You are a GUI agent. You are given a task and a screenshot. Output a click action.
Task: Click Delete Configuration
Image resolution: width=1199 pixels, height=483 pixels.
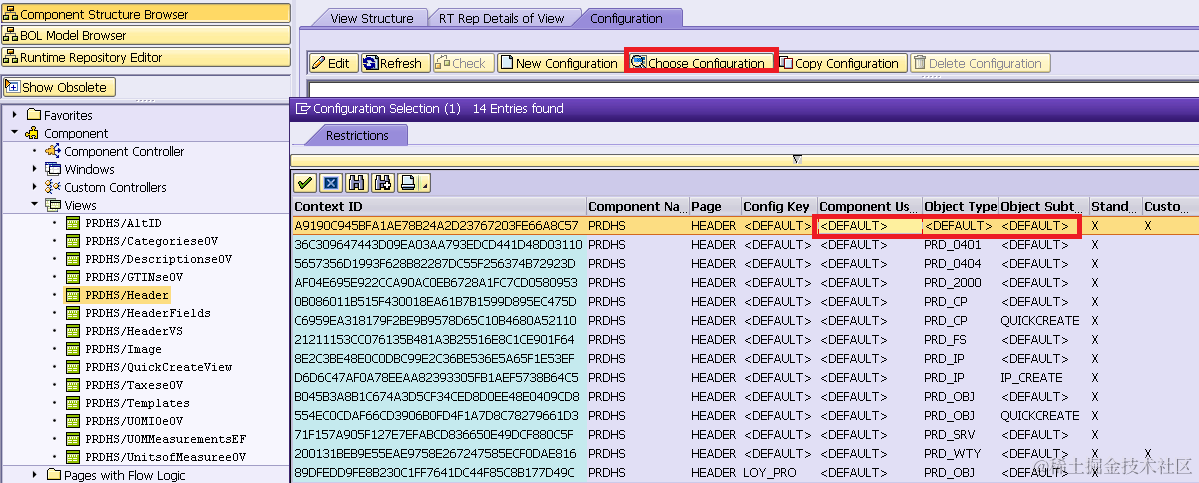tap(980, 63)
